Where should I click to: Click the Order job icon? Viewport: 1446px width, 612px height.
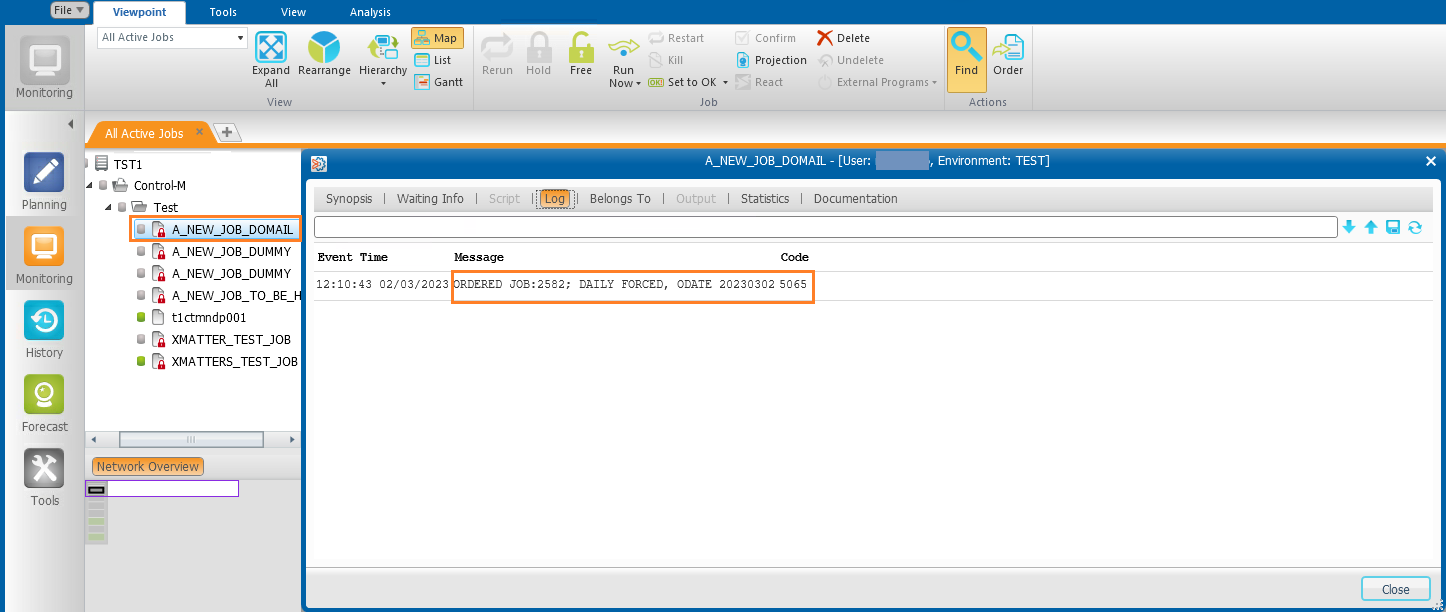[x=1008, y=47]
